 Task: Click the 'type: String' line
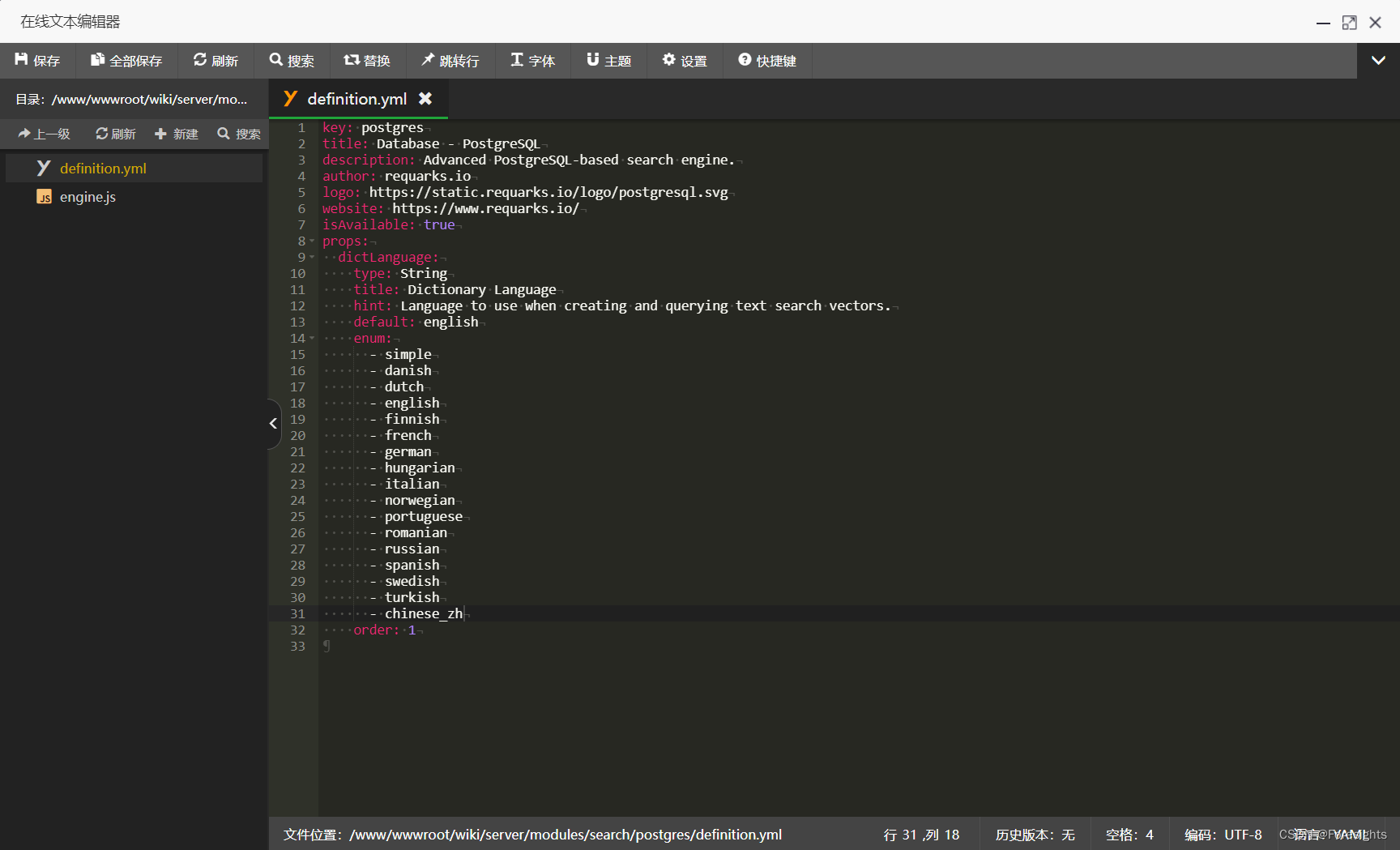click(400, 273)
